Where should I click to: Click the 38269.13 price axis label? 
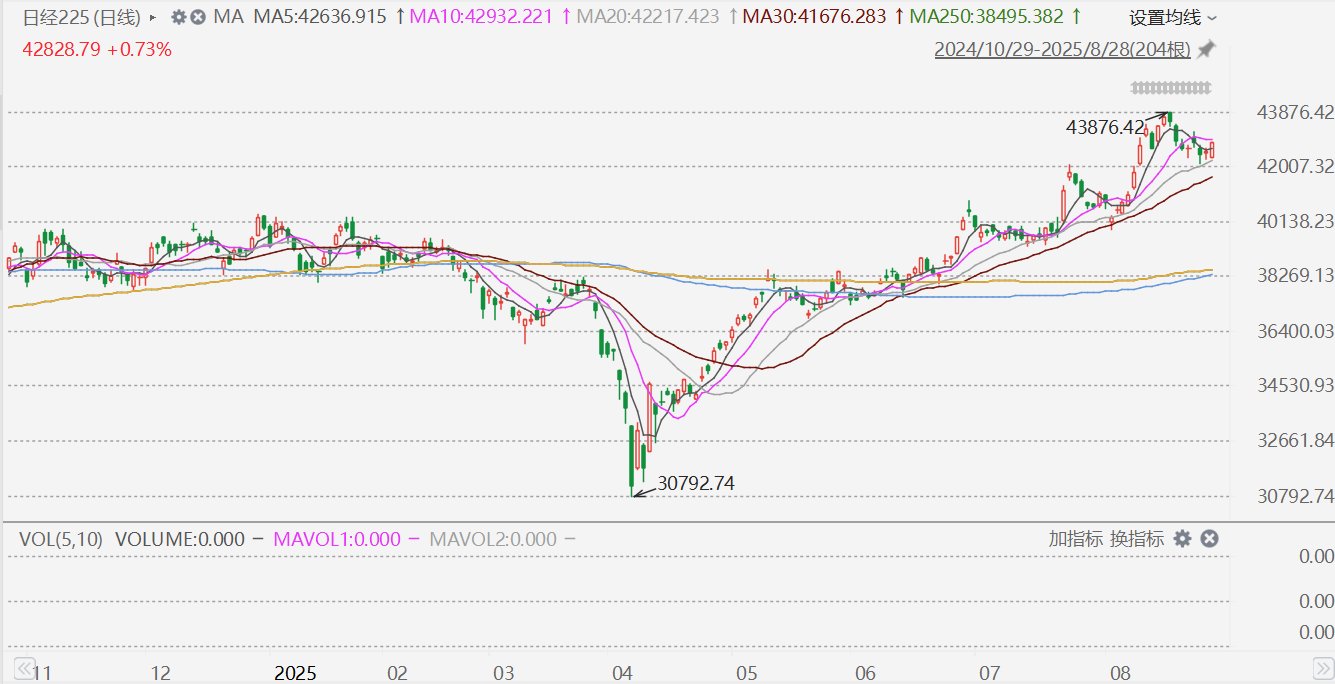tap(1293, 276)
